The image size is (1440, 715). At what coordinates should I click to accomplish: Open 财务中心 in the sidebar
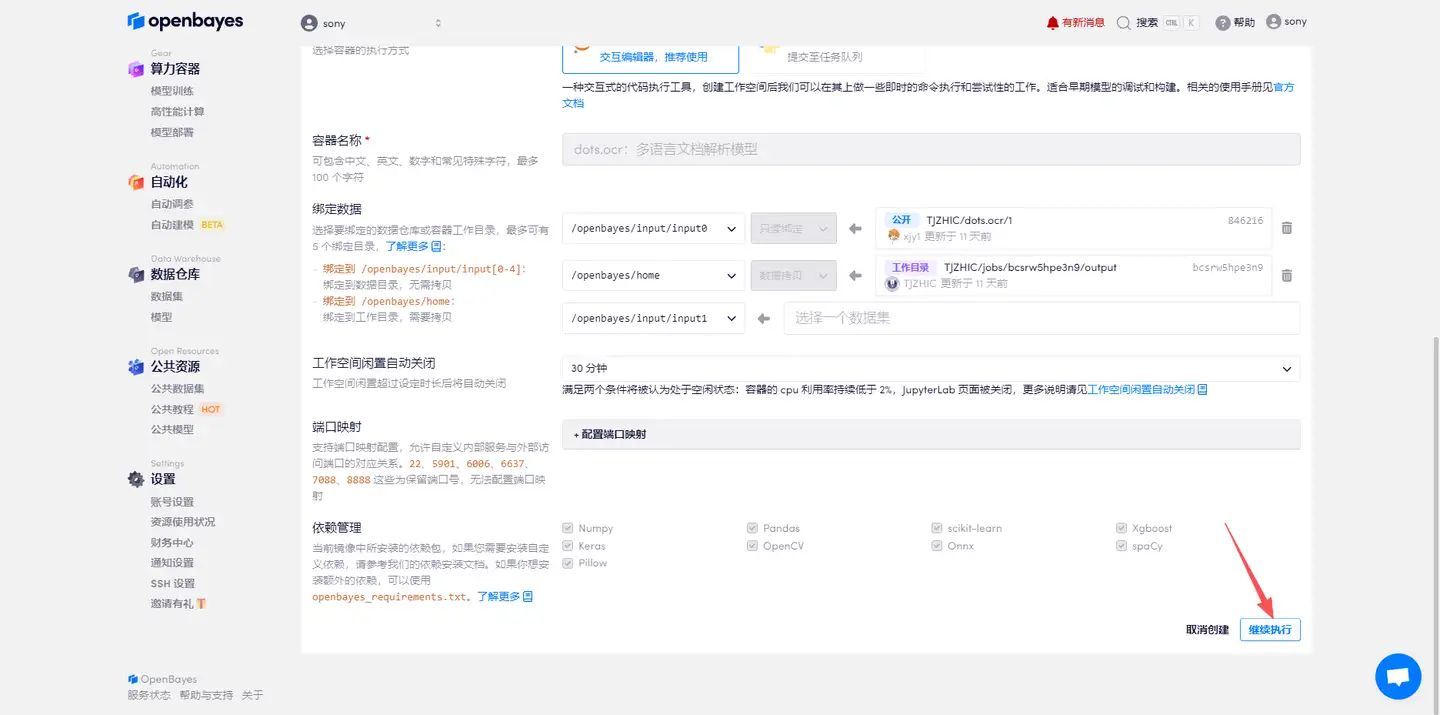tap(172, 543)
